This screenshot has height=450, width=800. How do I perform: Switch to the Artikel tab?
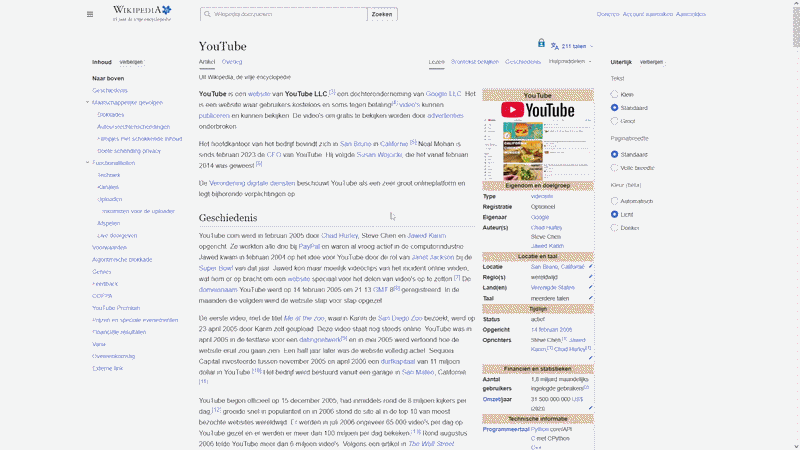(207, 62)
